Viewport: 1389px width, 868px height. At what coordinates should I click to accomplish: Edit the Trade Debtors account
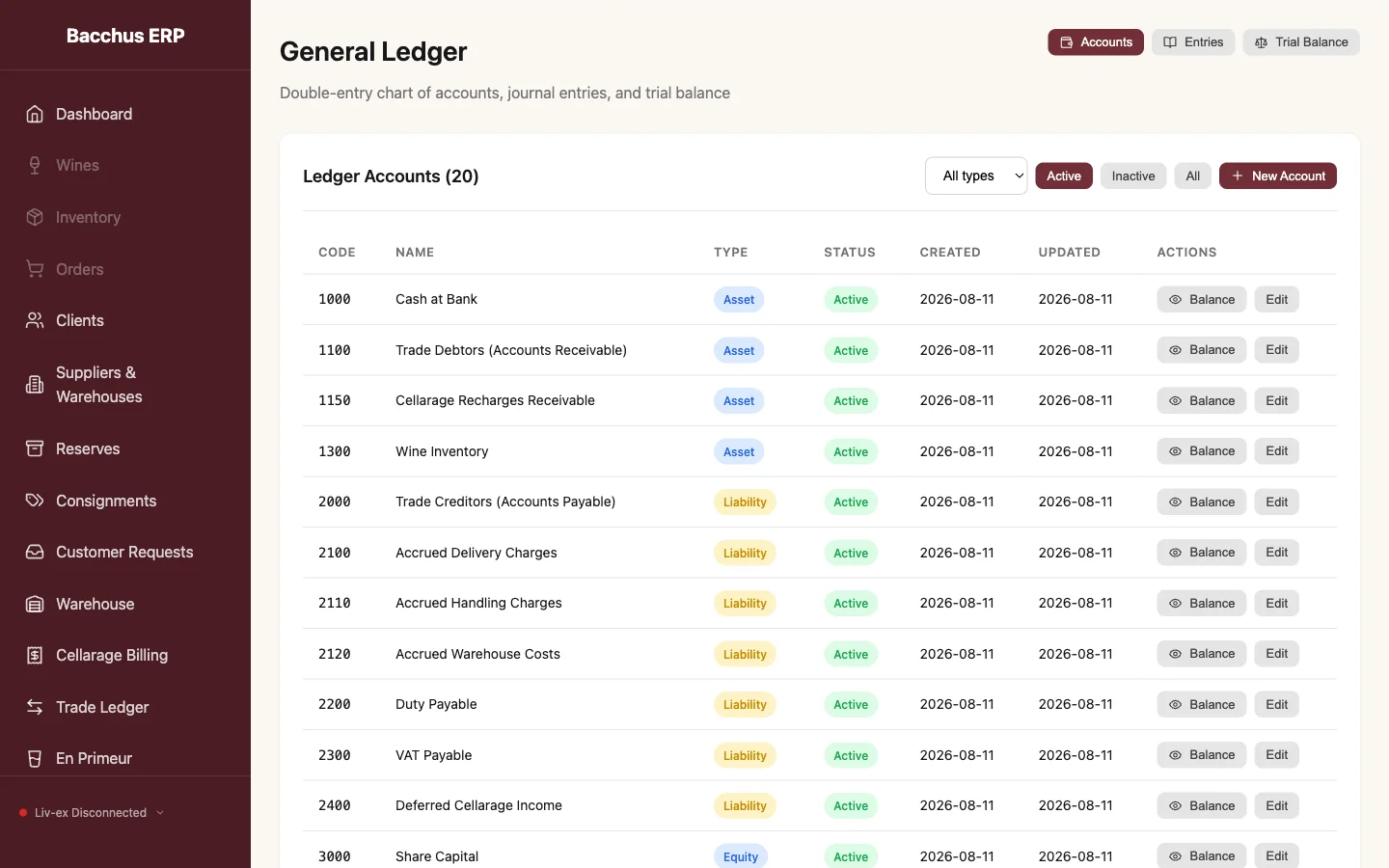(x=1277, y=350)
